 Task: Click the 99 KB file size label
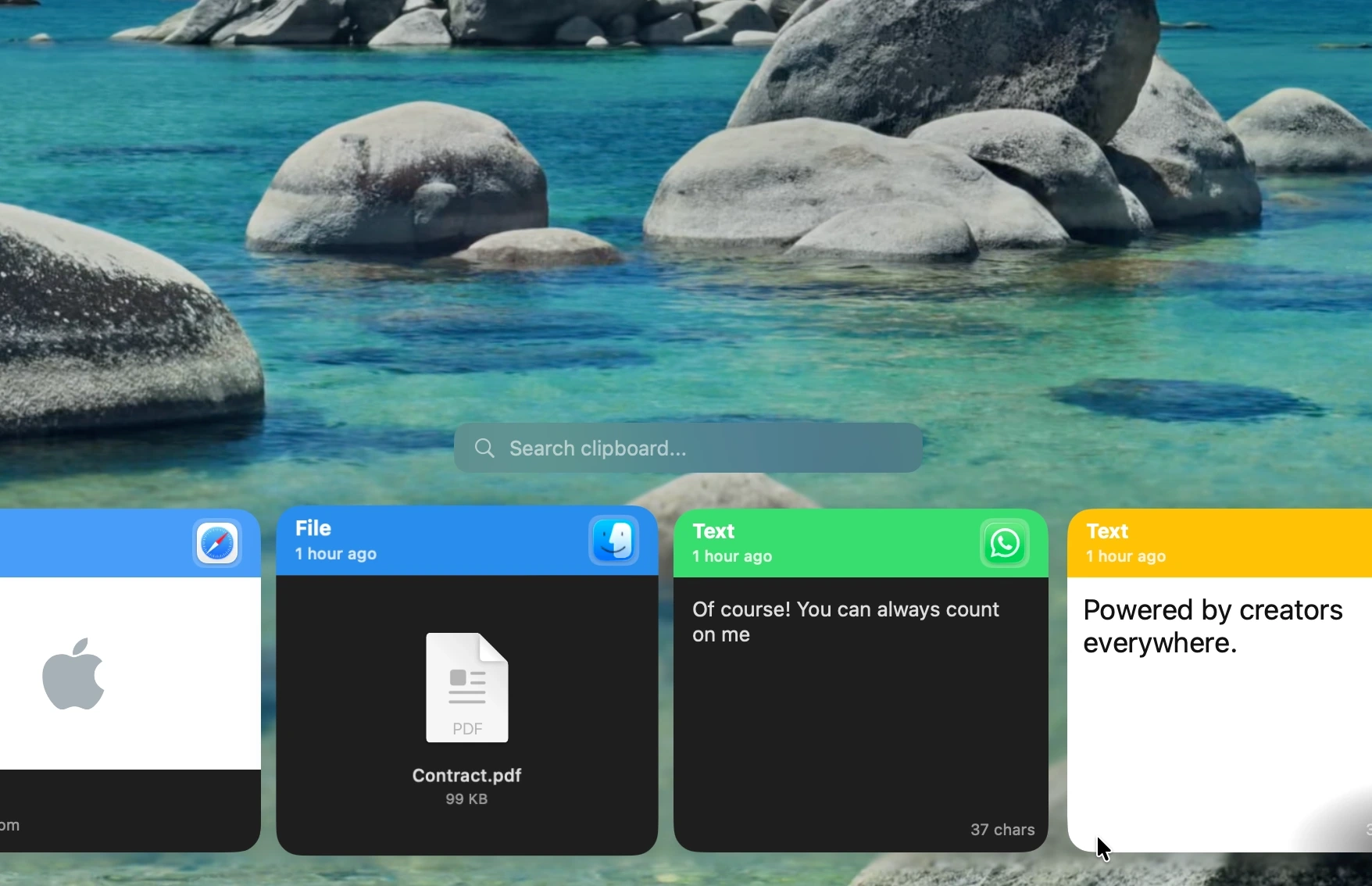467,800
